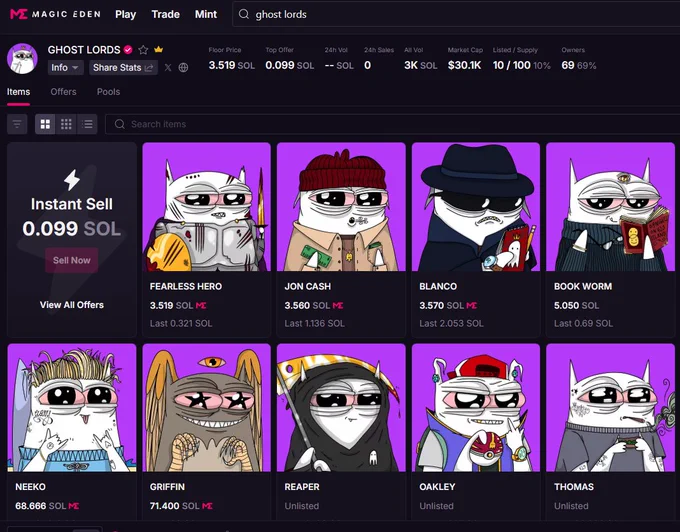Click the FEARLESS HERO title text
The image size is (680, 532).
186,287
